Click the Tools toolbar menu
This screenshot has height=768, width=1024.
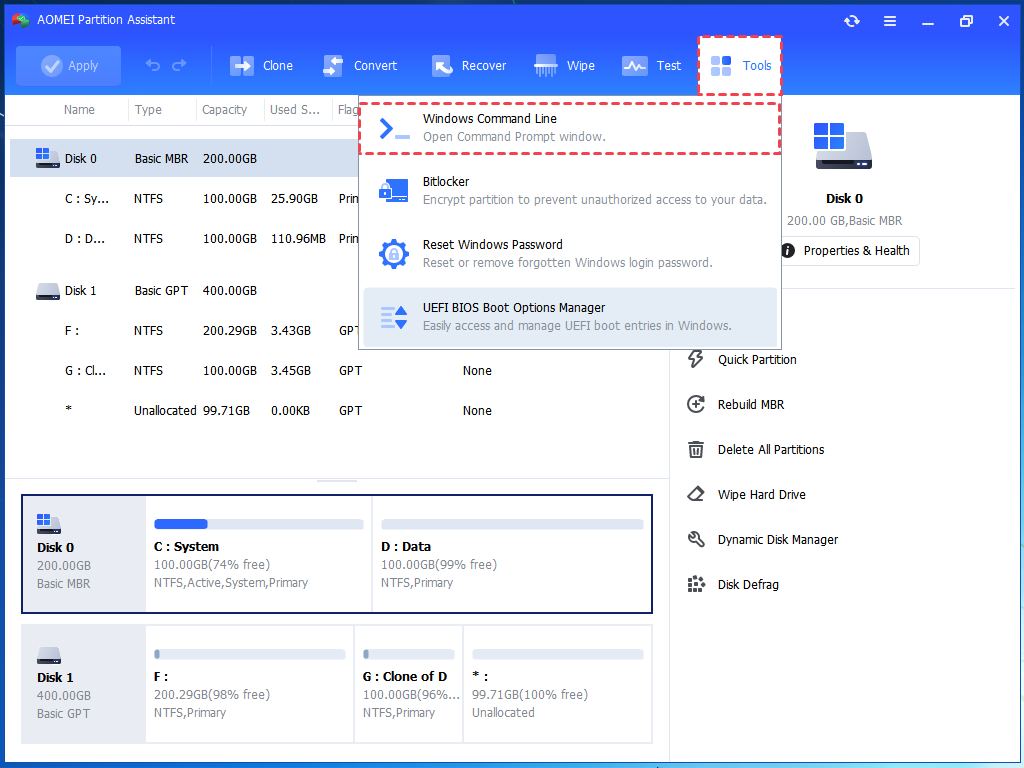(x=740, y=66)
